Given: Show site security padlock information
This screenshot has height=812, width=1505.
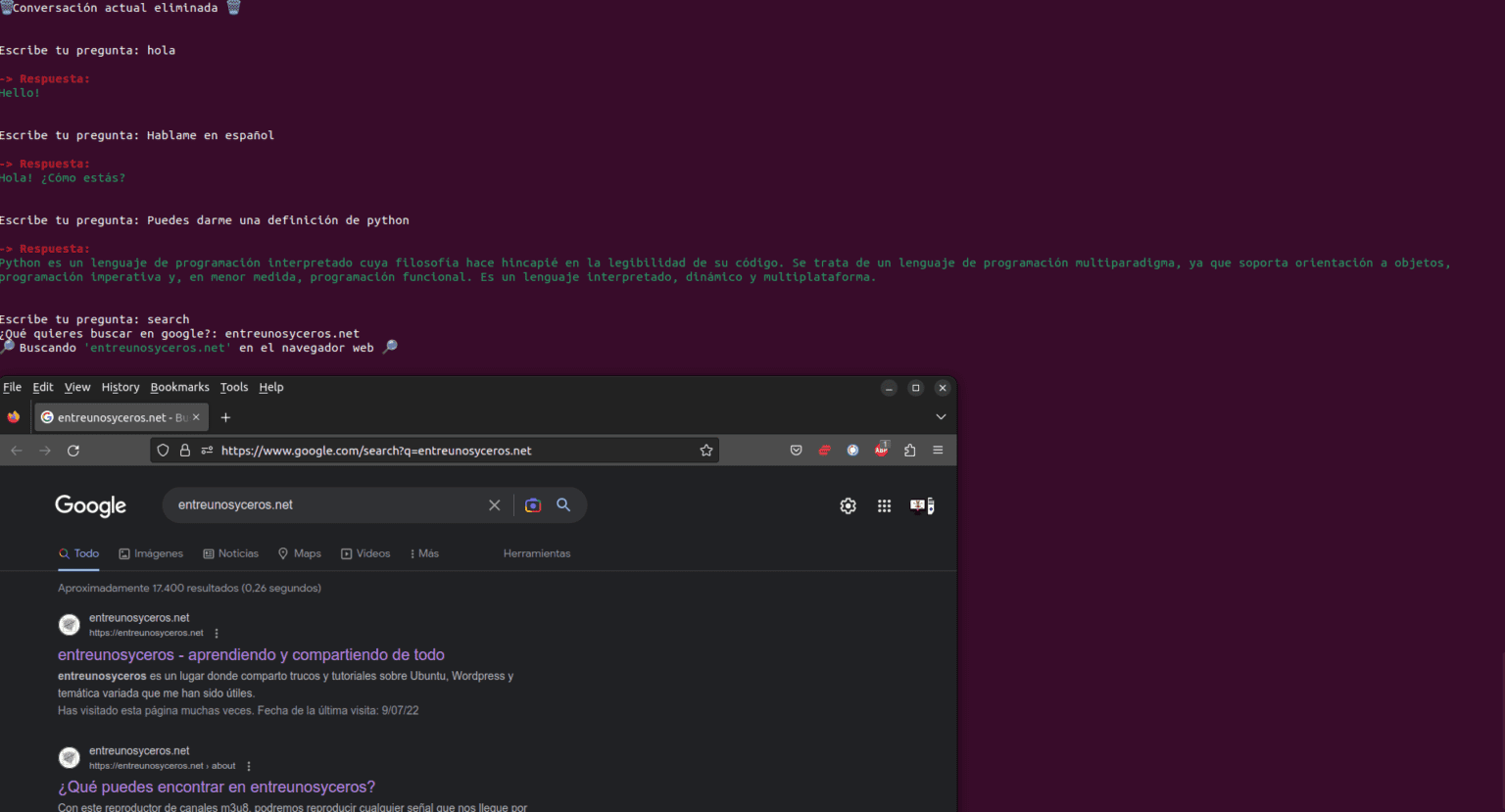Looking at the screenshot, I should 185,451.
